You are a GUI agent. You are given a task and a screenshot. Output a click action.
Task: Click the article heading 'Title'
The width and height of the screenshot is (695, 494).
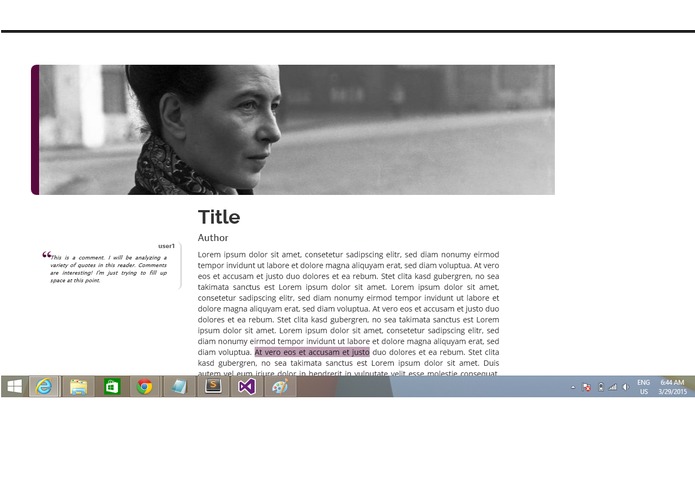click(219, 217)
